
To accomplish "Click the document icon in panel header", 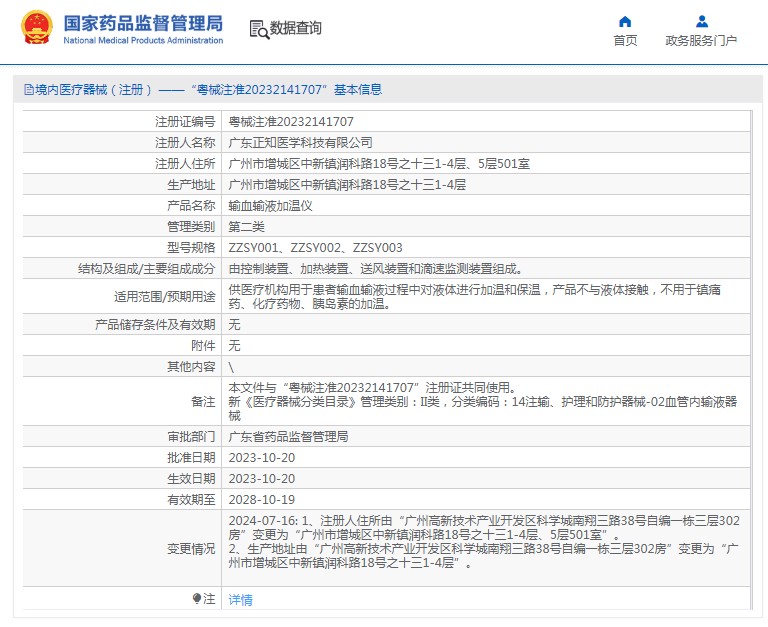I will [x=27, y=90].
